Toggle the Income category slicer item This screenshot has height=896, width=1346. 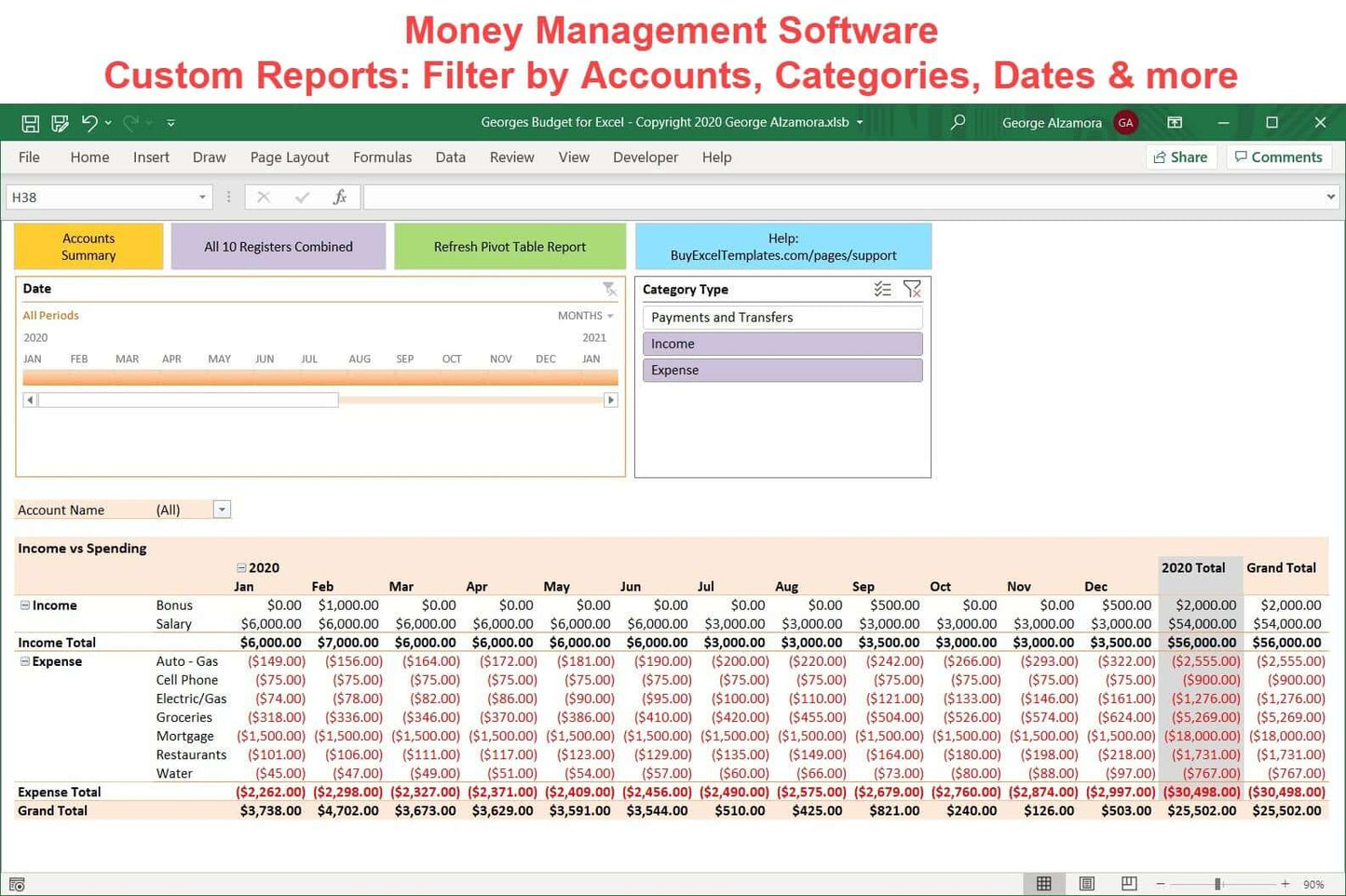click(x=782, y=344)
